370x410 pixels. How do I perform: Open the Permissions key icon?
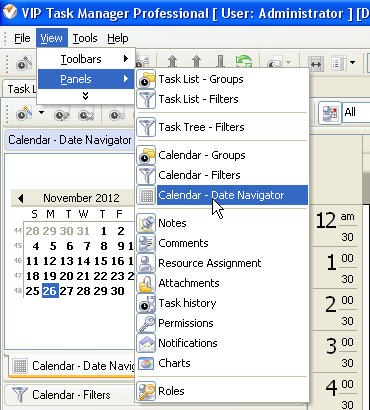146,323
